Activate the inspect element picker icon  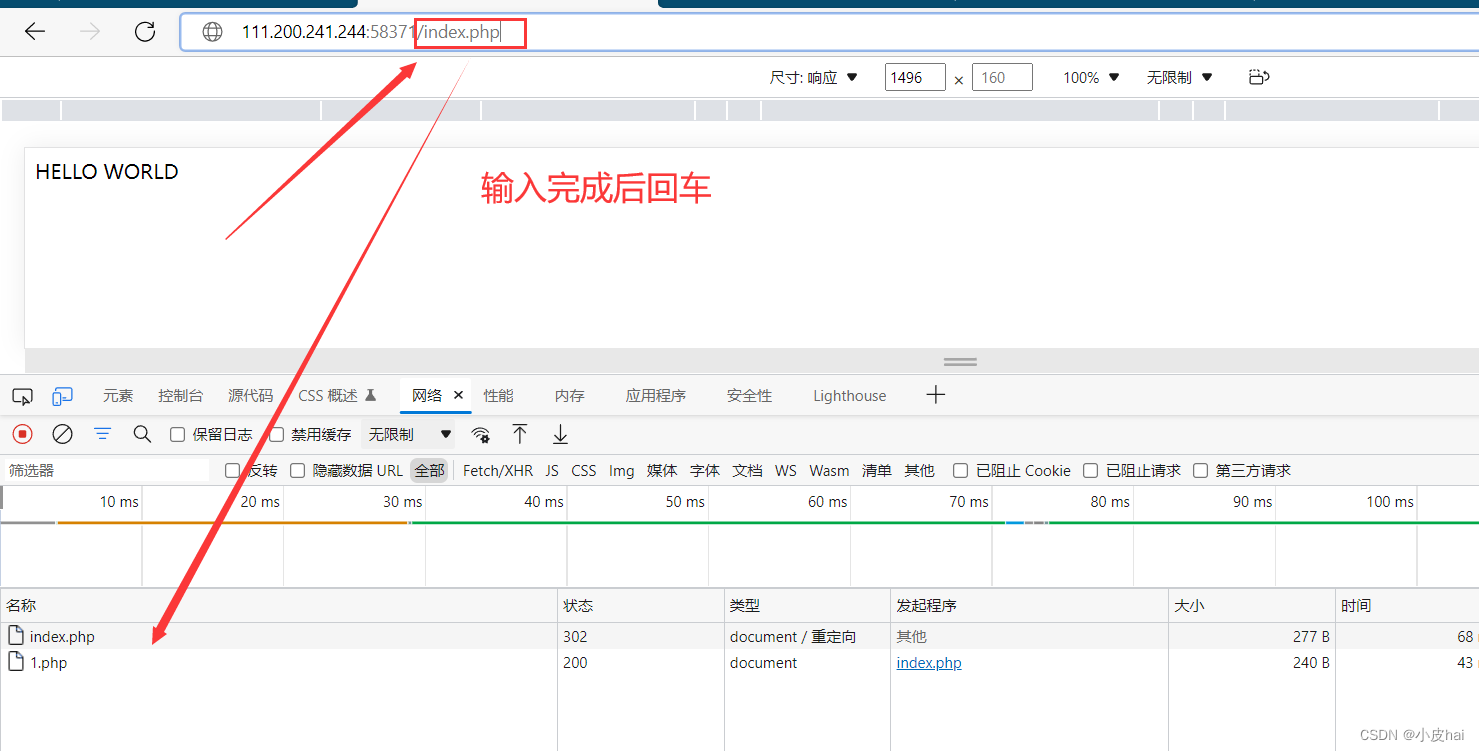coord(22,396)
